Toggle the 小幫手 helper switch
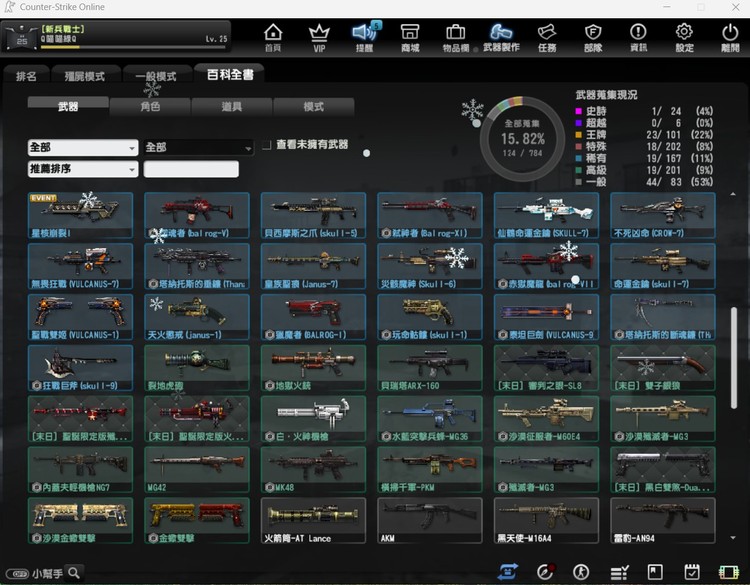This screenshot has height=585, width=750. [x=16, y=573]
